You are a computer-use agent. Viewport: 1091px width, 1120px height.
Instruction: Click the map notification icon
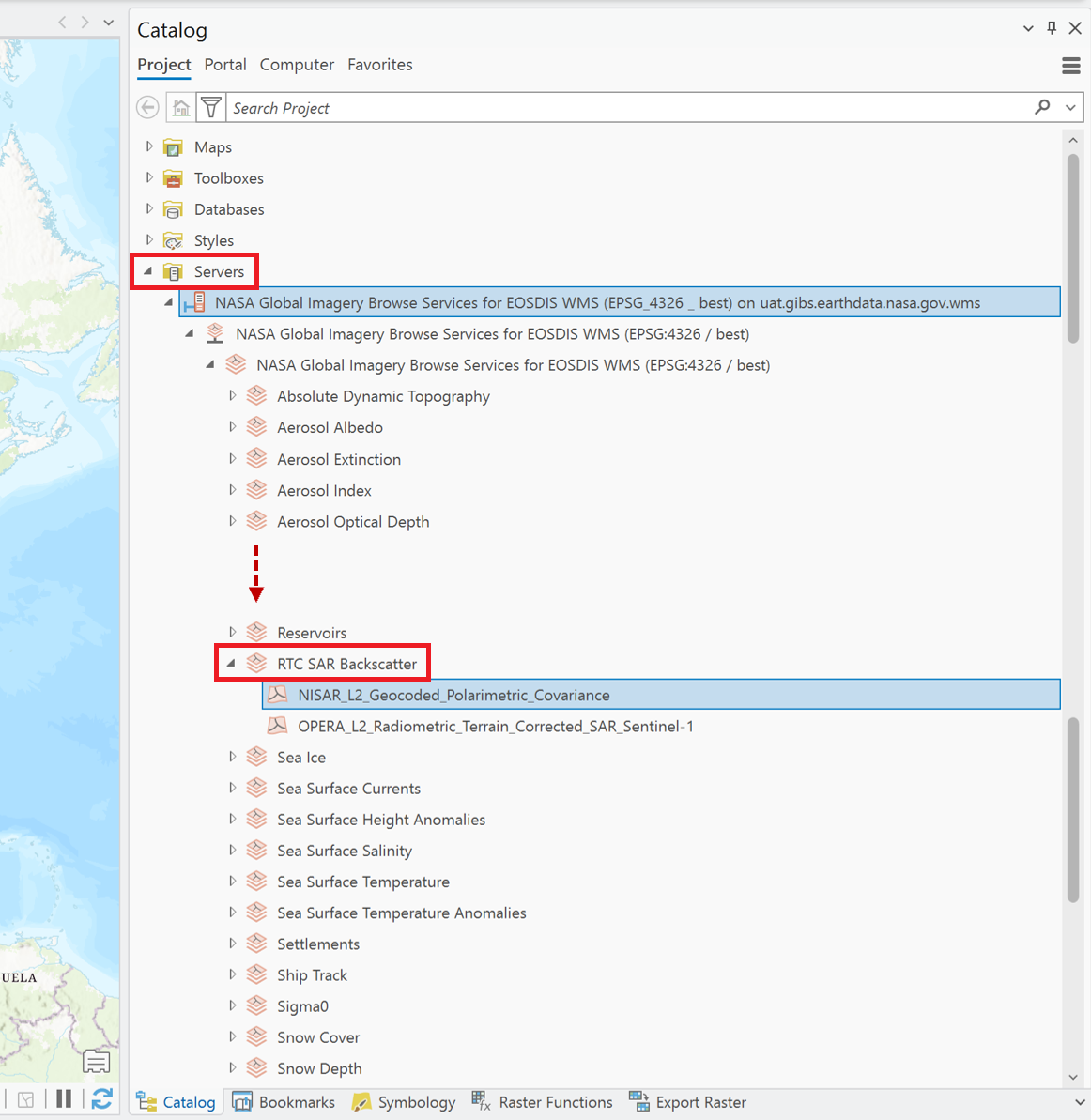tap(96, 1062)
